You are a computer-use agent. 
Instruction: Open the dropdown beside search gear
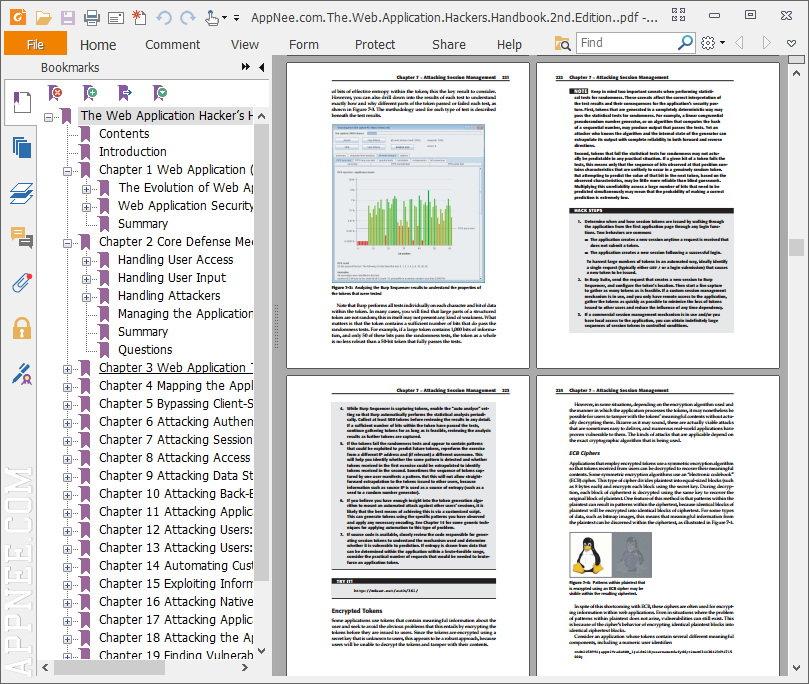(722, 43)
